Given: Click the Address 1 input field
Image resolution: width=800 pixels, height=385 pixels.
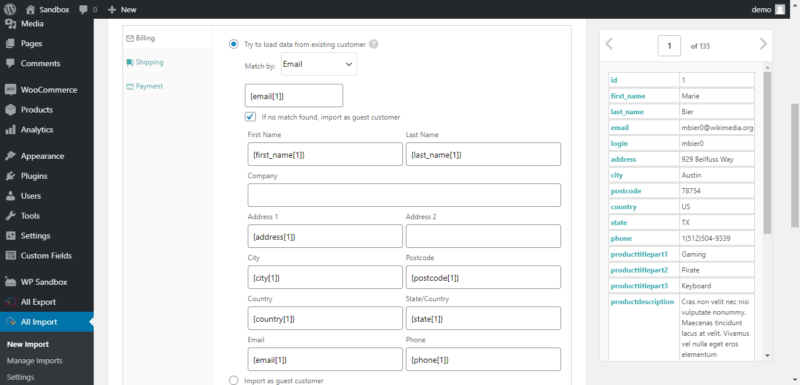Looking at the screenshot, I should 325,236.
